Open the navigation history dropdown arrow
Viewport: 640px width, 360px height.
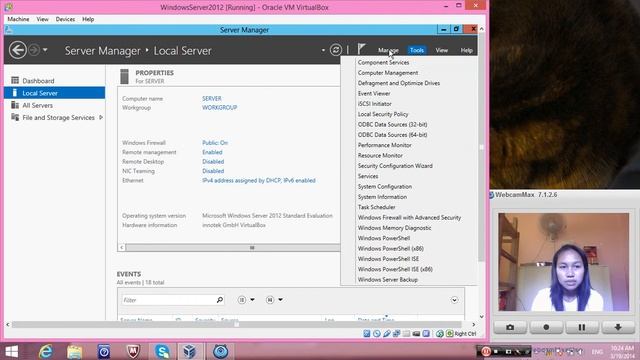pyautogui.click(x=45, y=50)
